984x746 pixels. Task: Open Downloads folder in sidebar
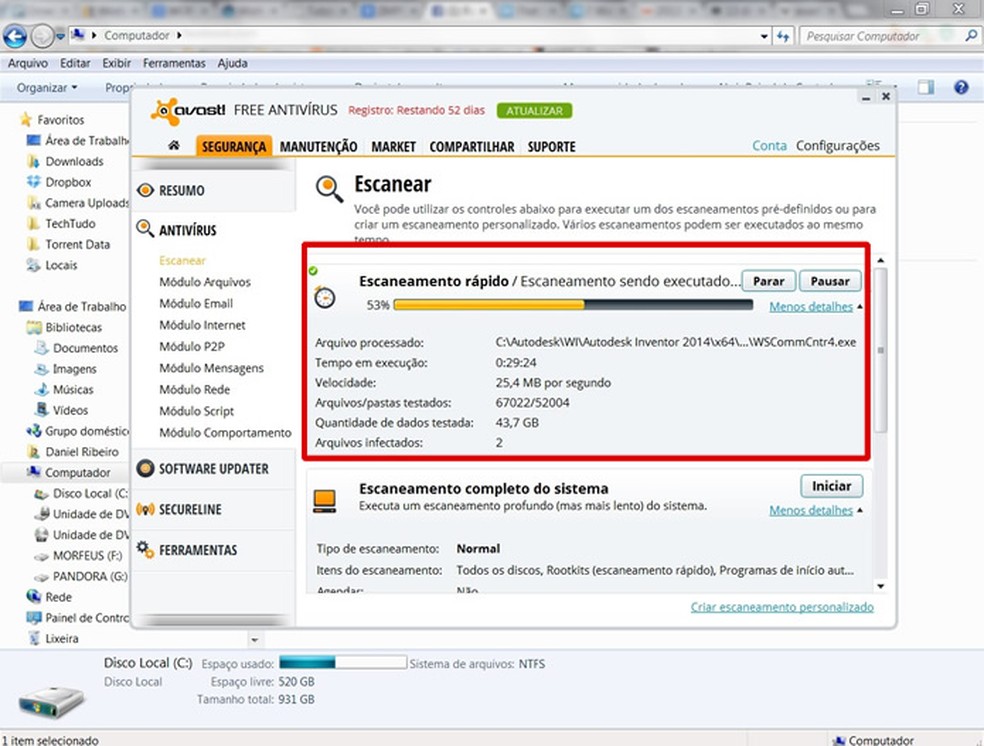tap(74, 161)
